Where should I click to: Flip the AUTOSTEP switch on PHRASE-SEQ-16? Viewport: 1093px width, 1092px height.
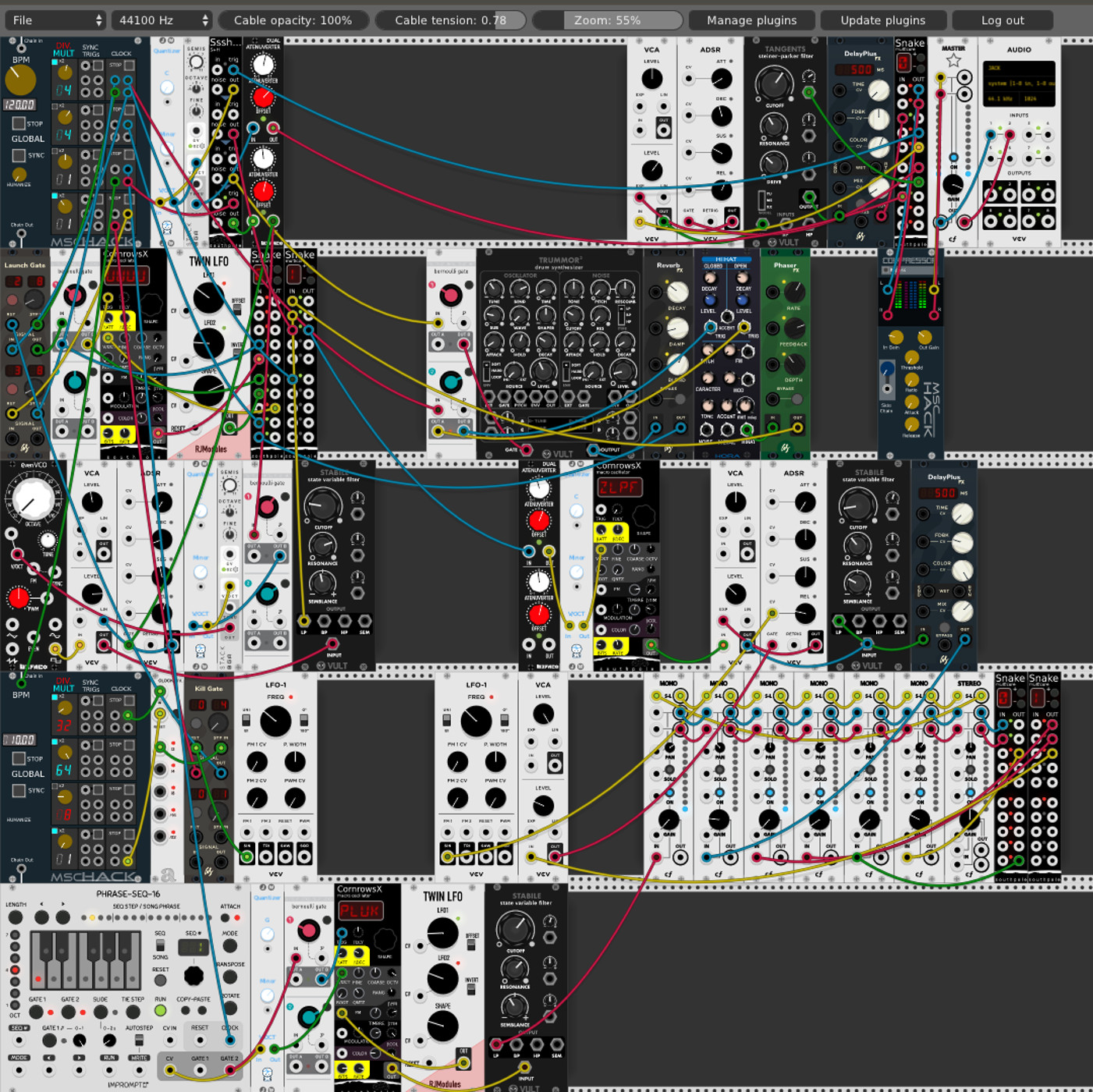pos(139,1040)
